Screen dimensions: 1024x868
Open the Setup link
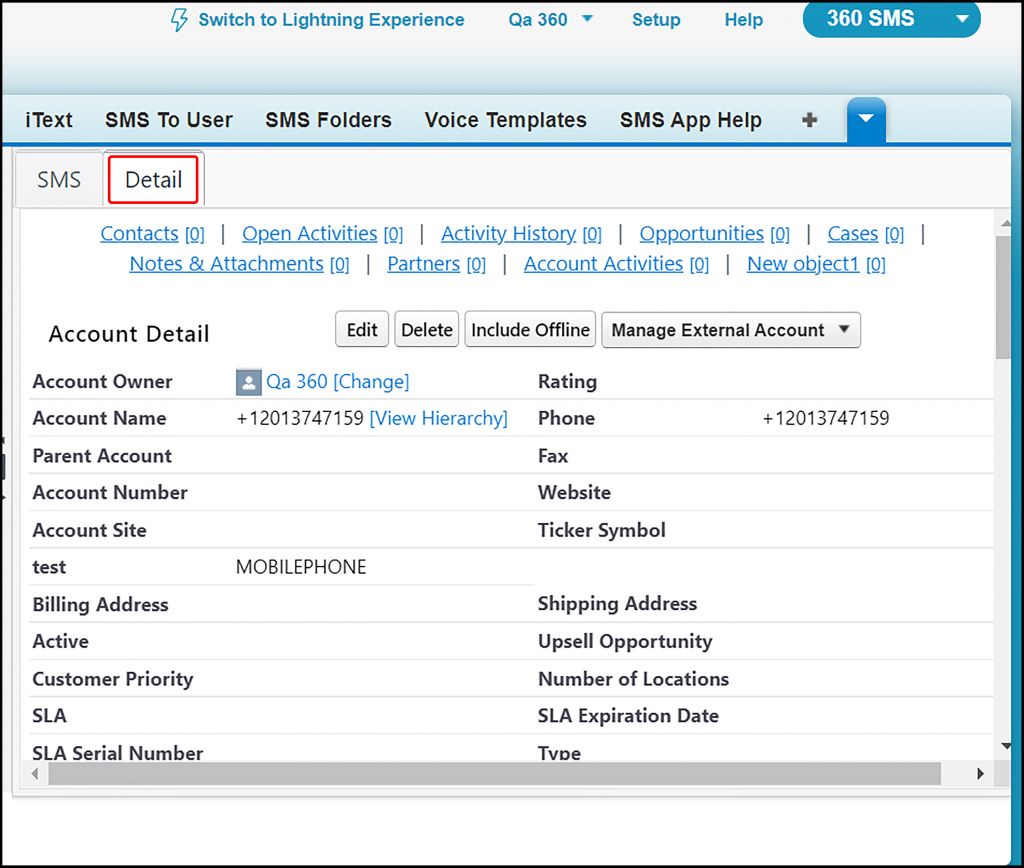(x=656, y=20)
